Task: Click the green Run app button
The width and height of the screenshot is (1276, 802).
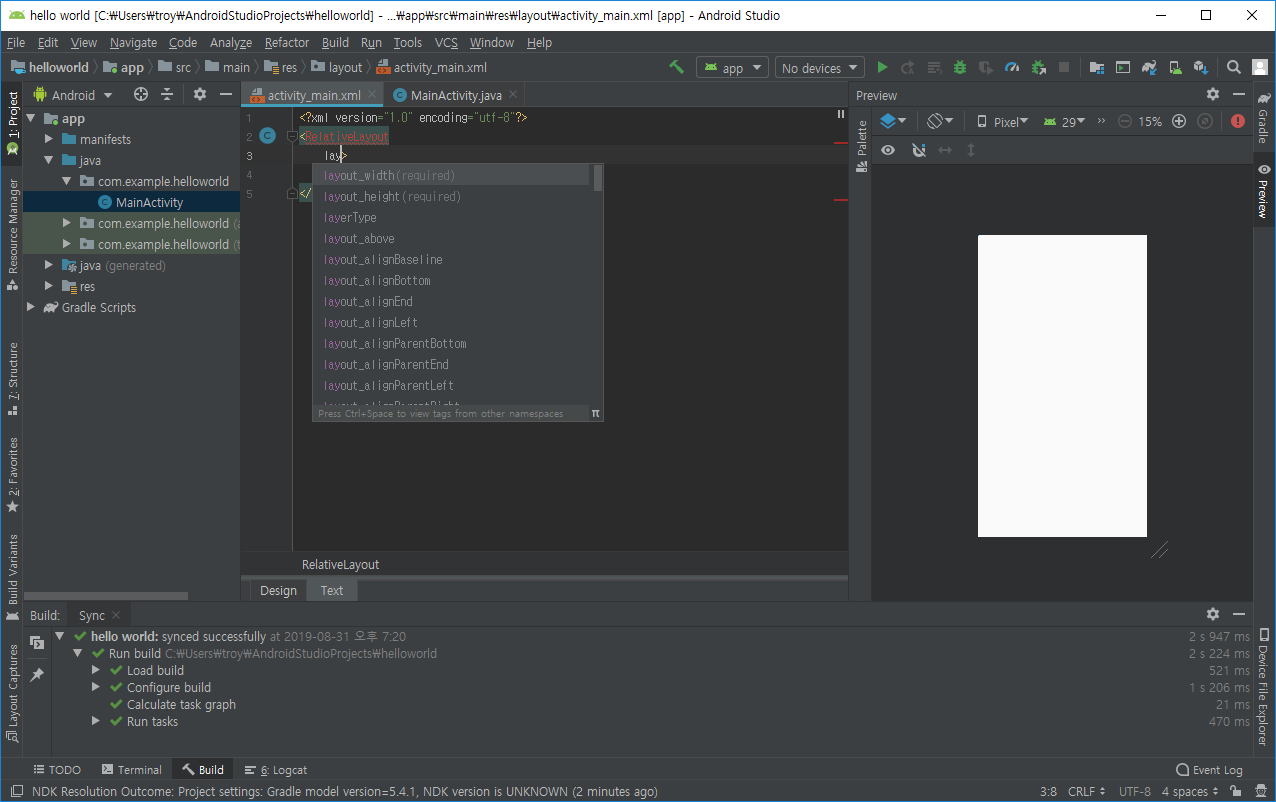Action: [x=882, y=67]
